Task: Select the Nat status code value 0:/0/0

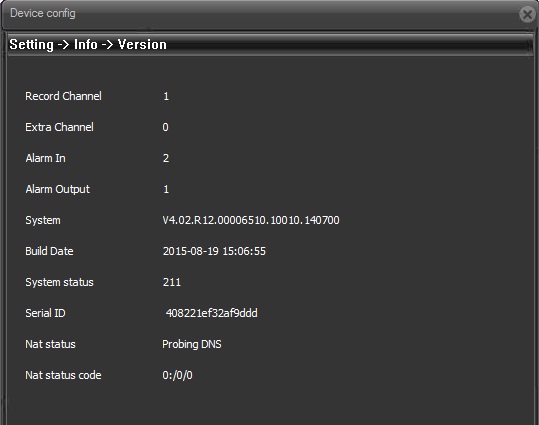Action: tap(177, 375)
